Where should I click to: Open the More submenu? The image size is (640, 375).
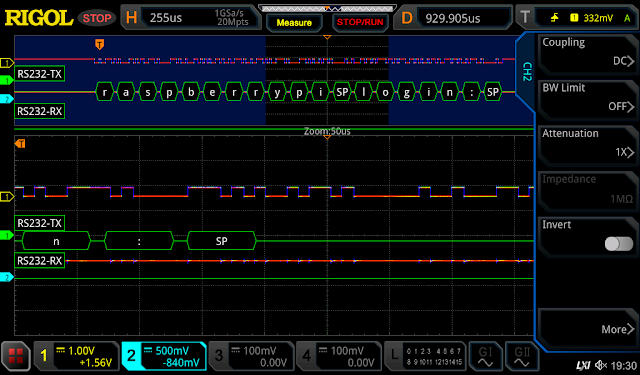pos(588,328)
